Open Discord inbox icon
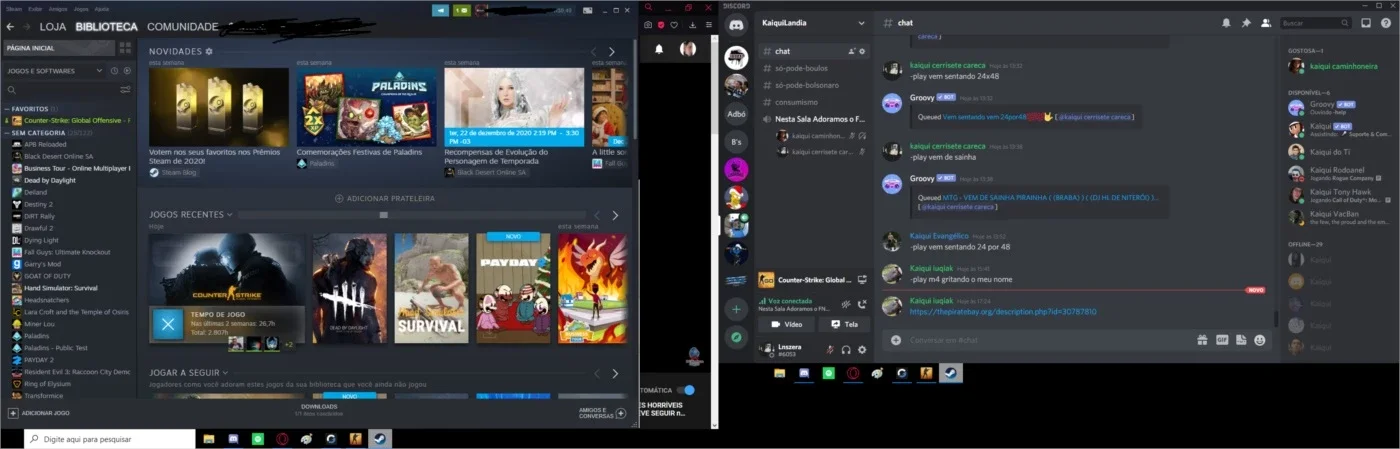This screenshot has height=449, width=1400. point(1366,22)
